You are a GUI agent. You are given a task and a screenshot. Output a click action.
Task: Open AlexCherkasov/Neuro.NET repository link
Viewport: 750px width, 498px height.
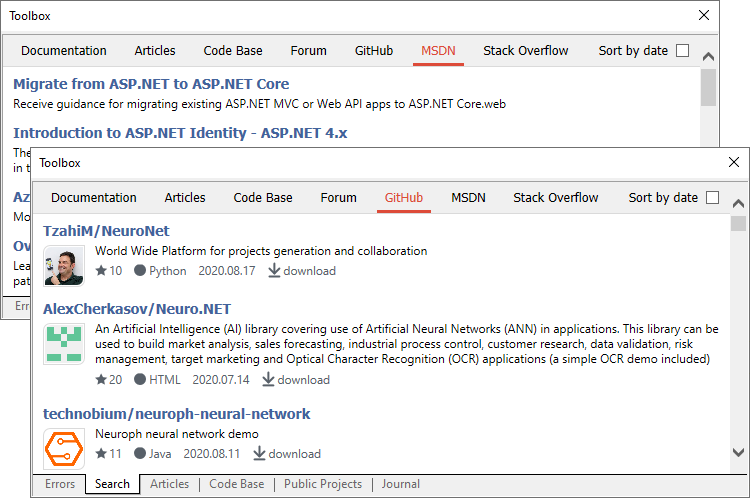(x=137, y=309)
